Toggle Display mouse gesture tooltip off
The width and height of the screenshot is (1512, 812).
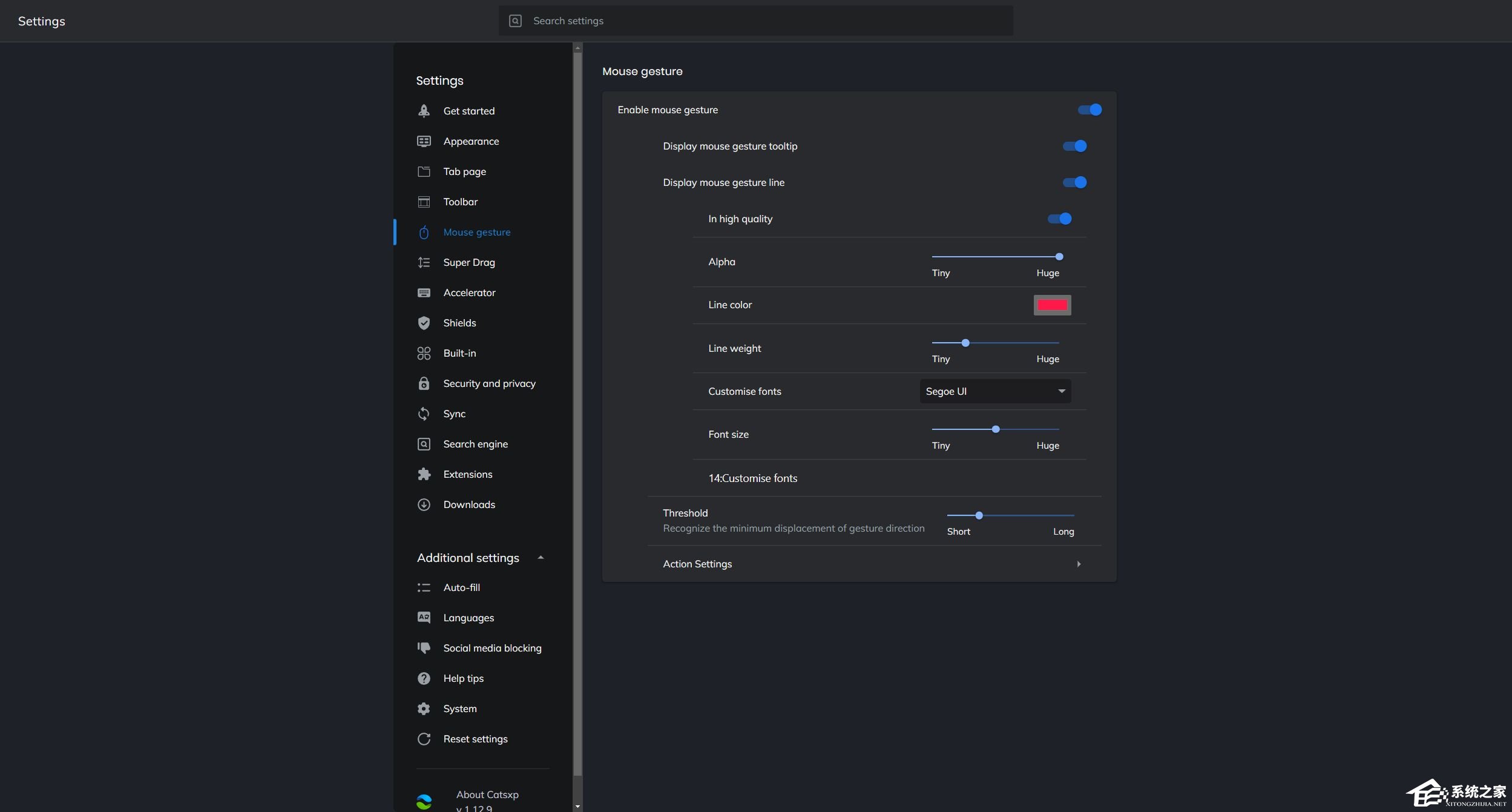click(x=1074, y=146)
